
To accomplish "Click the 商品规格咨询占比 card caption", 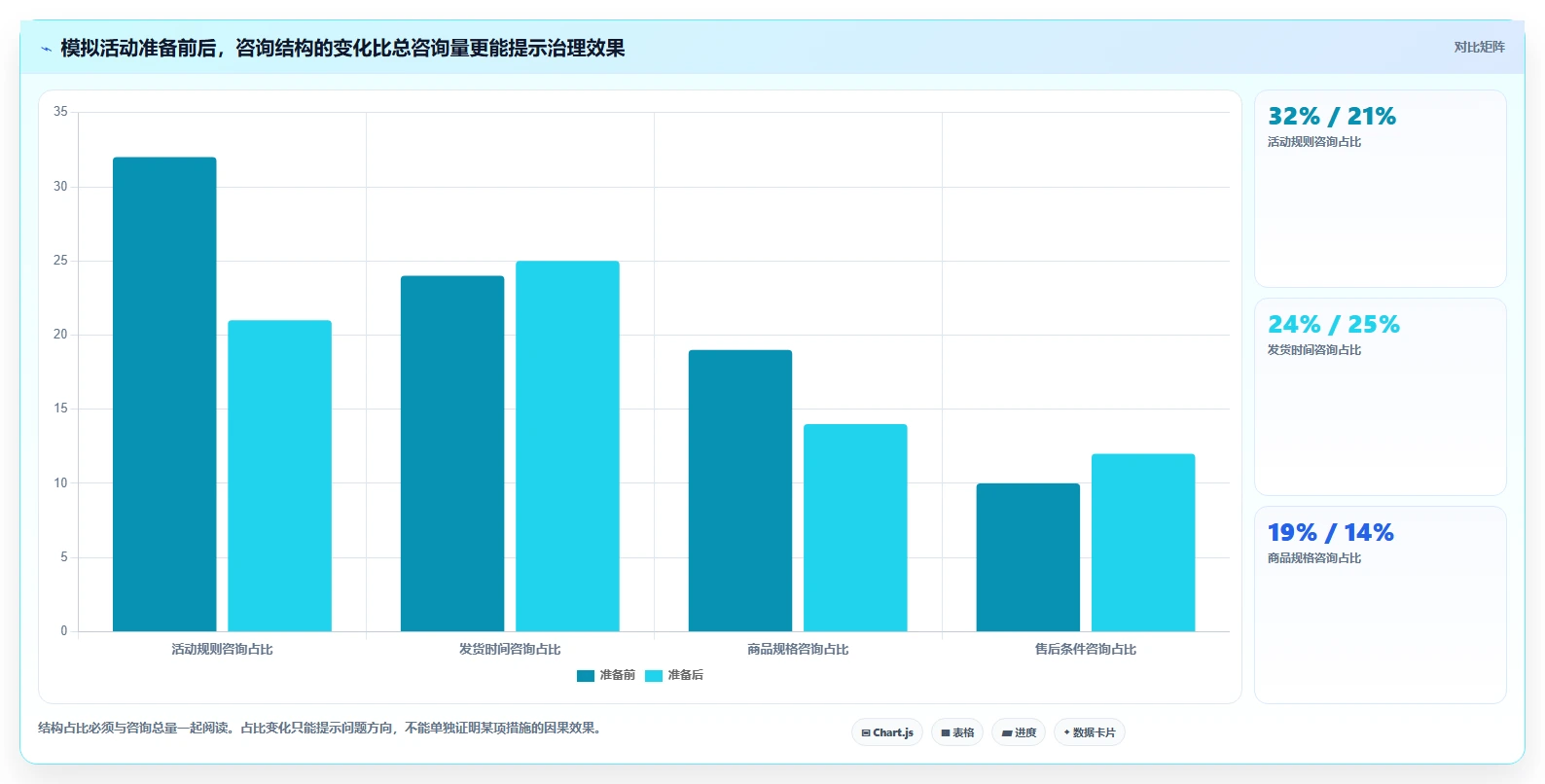I will (x=1314, y=558).
